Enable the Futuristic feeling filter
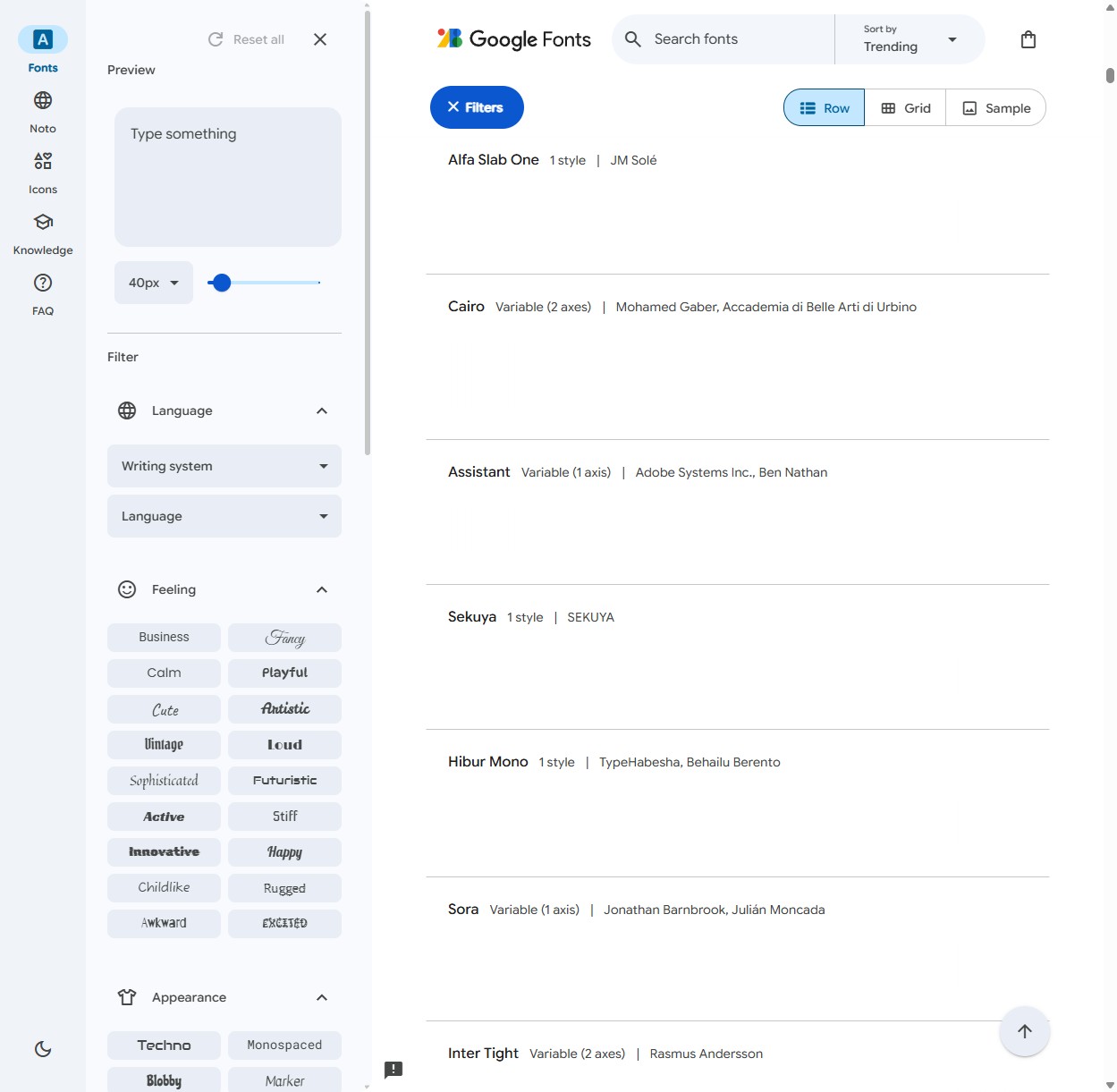Viewport: 1117px width, 1092px height. click(x=284, y=780)
